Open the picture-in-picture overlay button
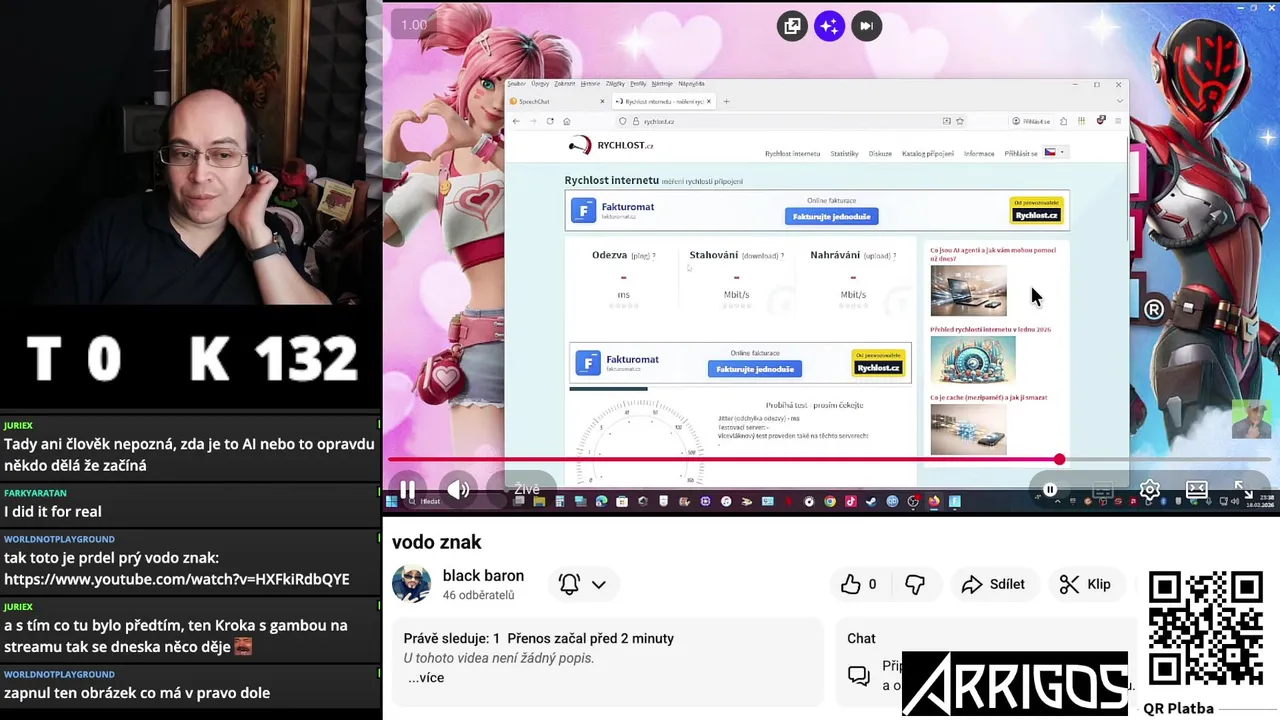 [x=792, y=26]
